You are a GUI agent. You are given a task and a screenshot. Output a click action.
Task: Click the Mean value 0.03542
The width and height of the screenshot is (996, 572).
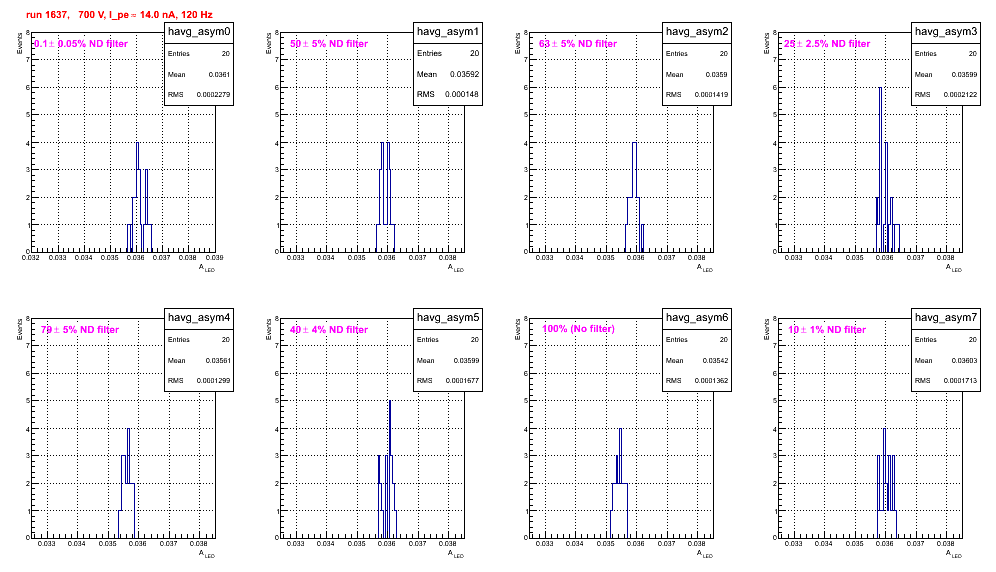coord(715,360)
